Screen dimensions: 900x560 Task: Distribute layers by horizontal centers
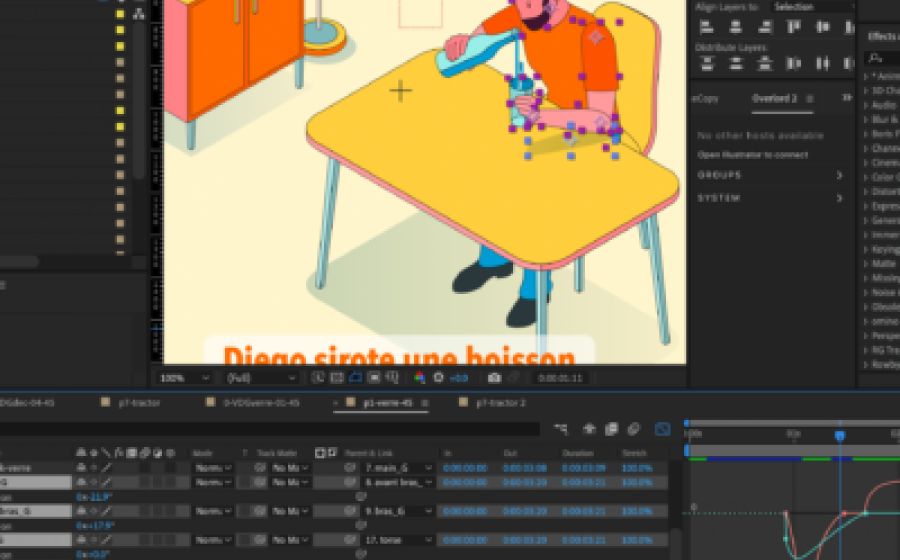click(x=823, y=64)
